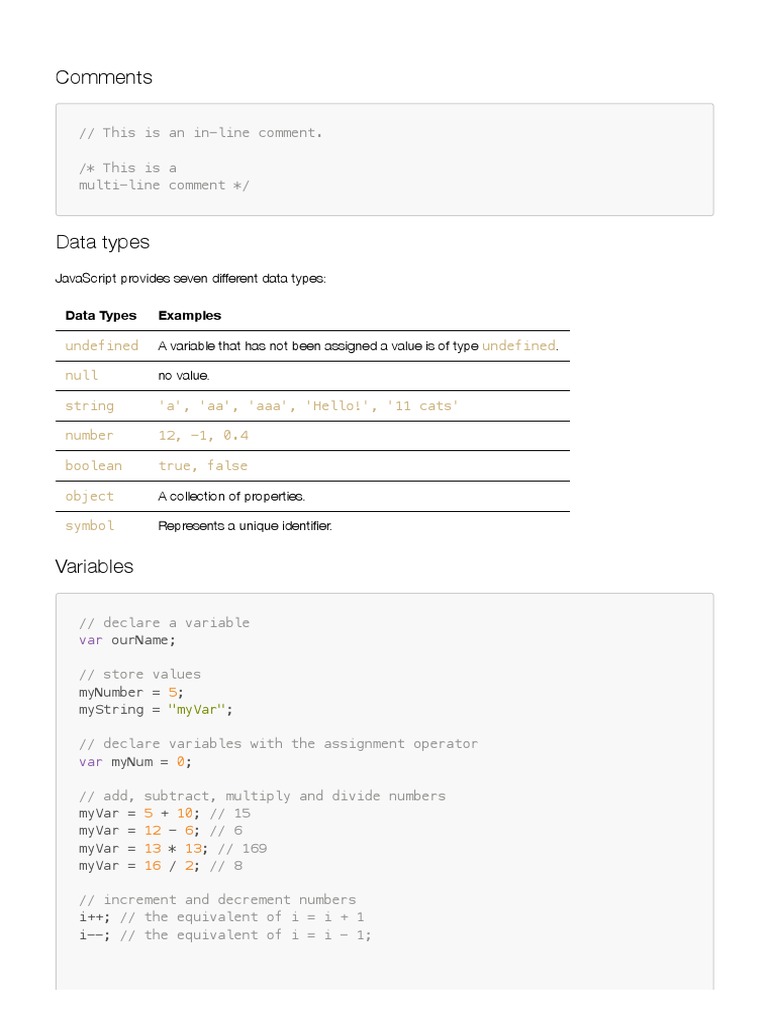Select the boolean data type cell
The image size is (768, 1024).
(93, 466)
